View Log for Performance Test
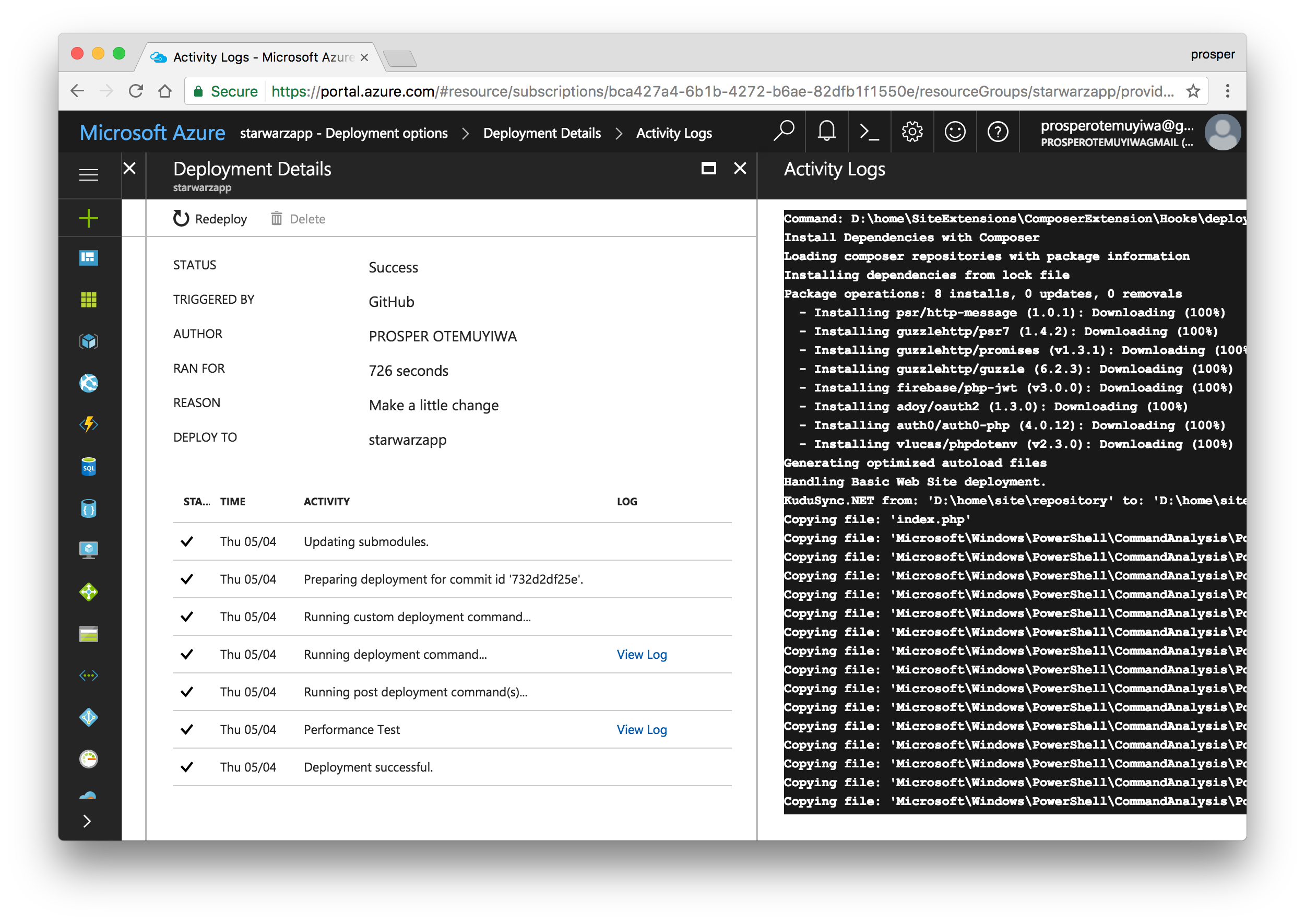This screenshot has height=924, width=1305. 641,729
